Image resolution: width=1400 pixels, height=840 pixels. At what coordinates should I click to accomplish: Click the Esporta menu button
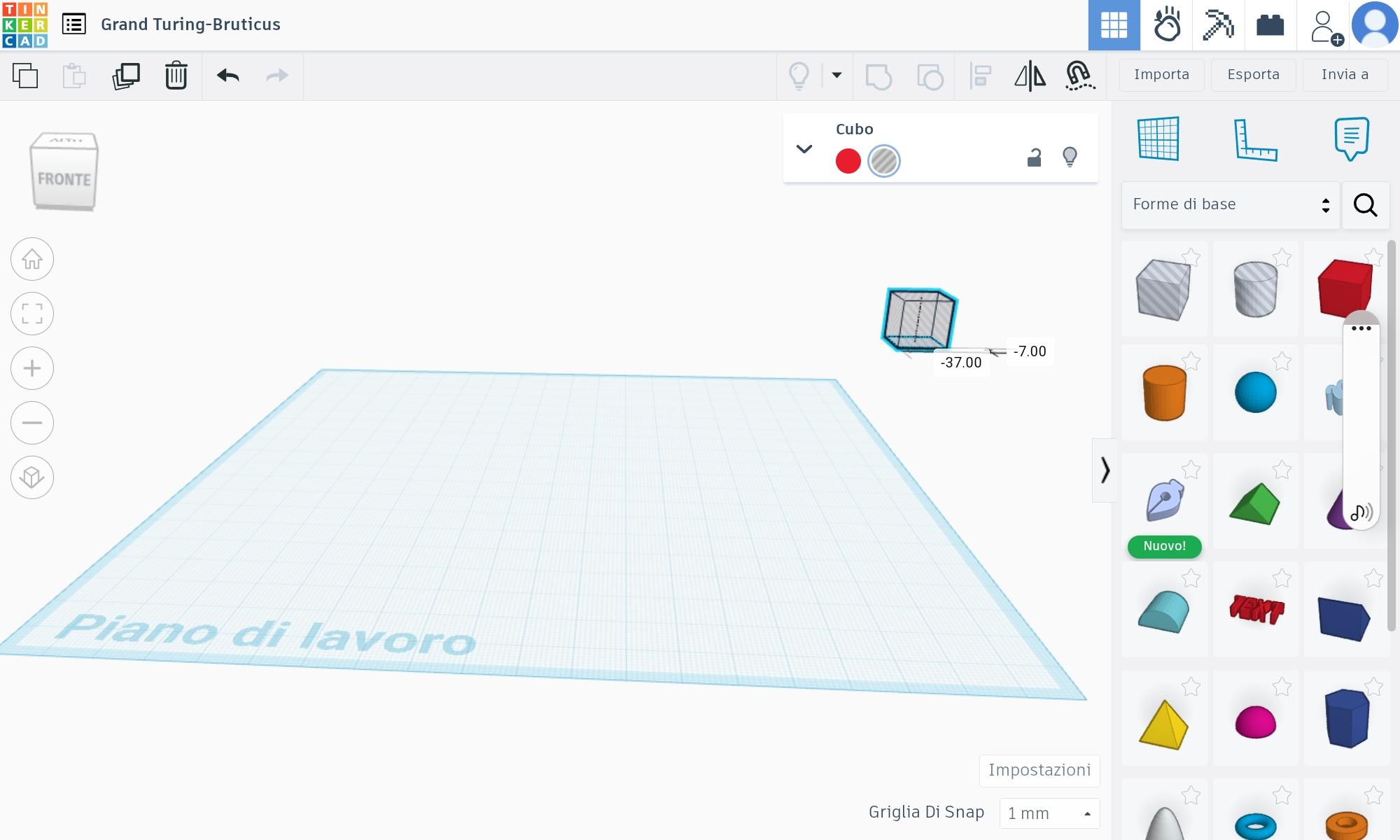[x=1253, y=74]
